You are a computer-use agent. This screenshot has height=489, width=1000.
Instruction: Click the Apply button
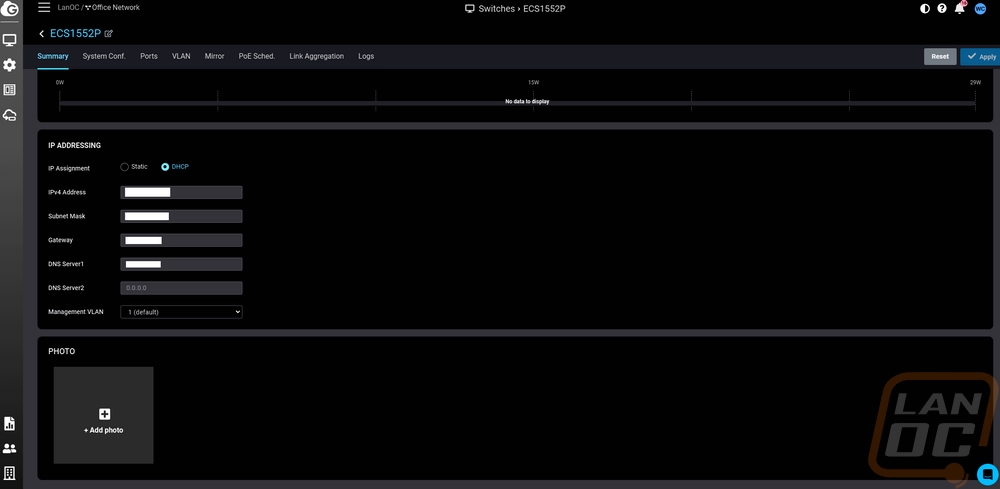tap(980, 57)
